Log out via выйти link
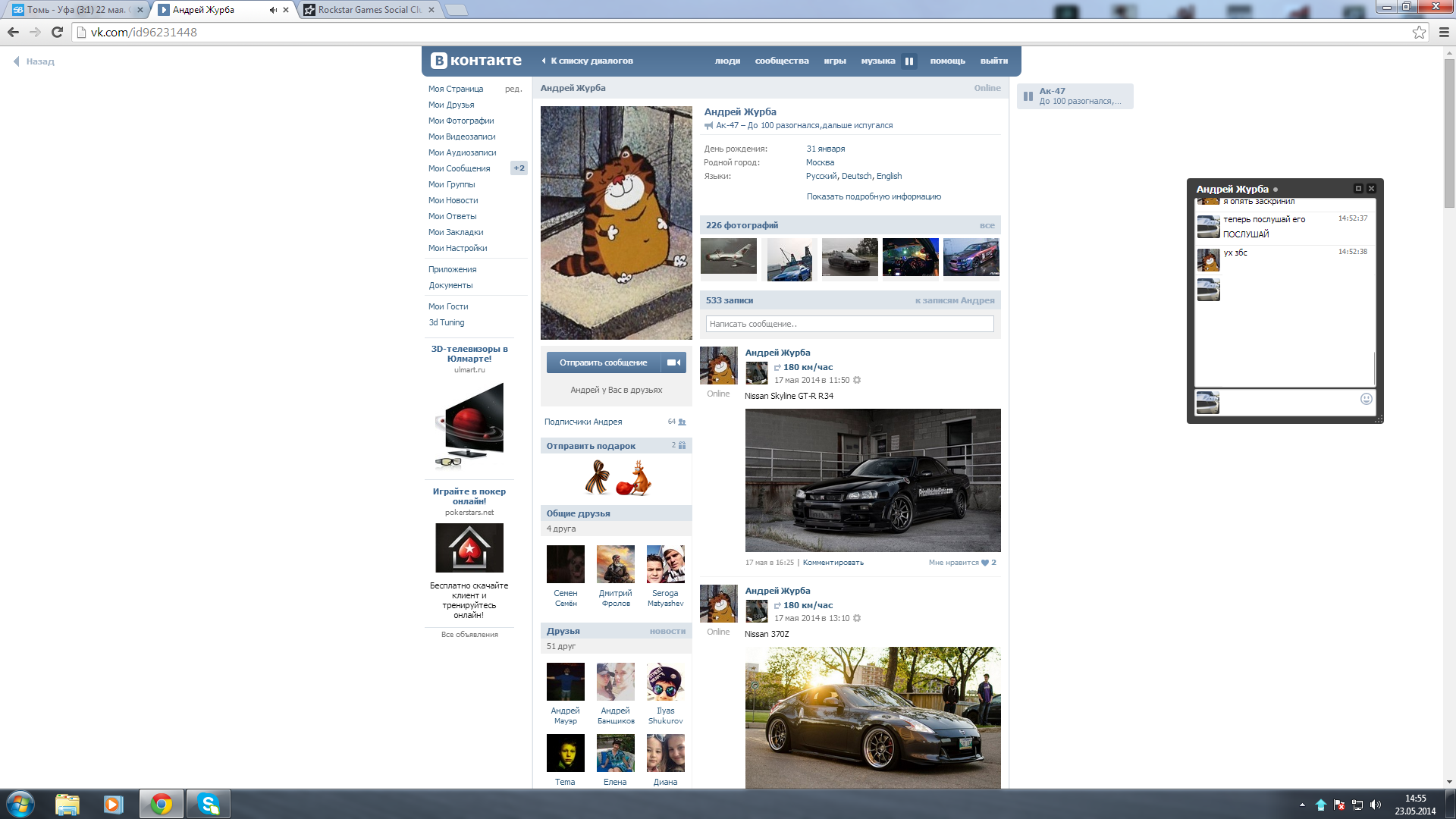This screenshot has height=819, width=1456. 994,61
